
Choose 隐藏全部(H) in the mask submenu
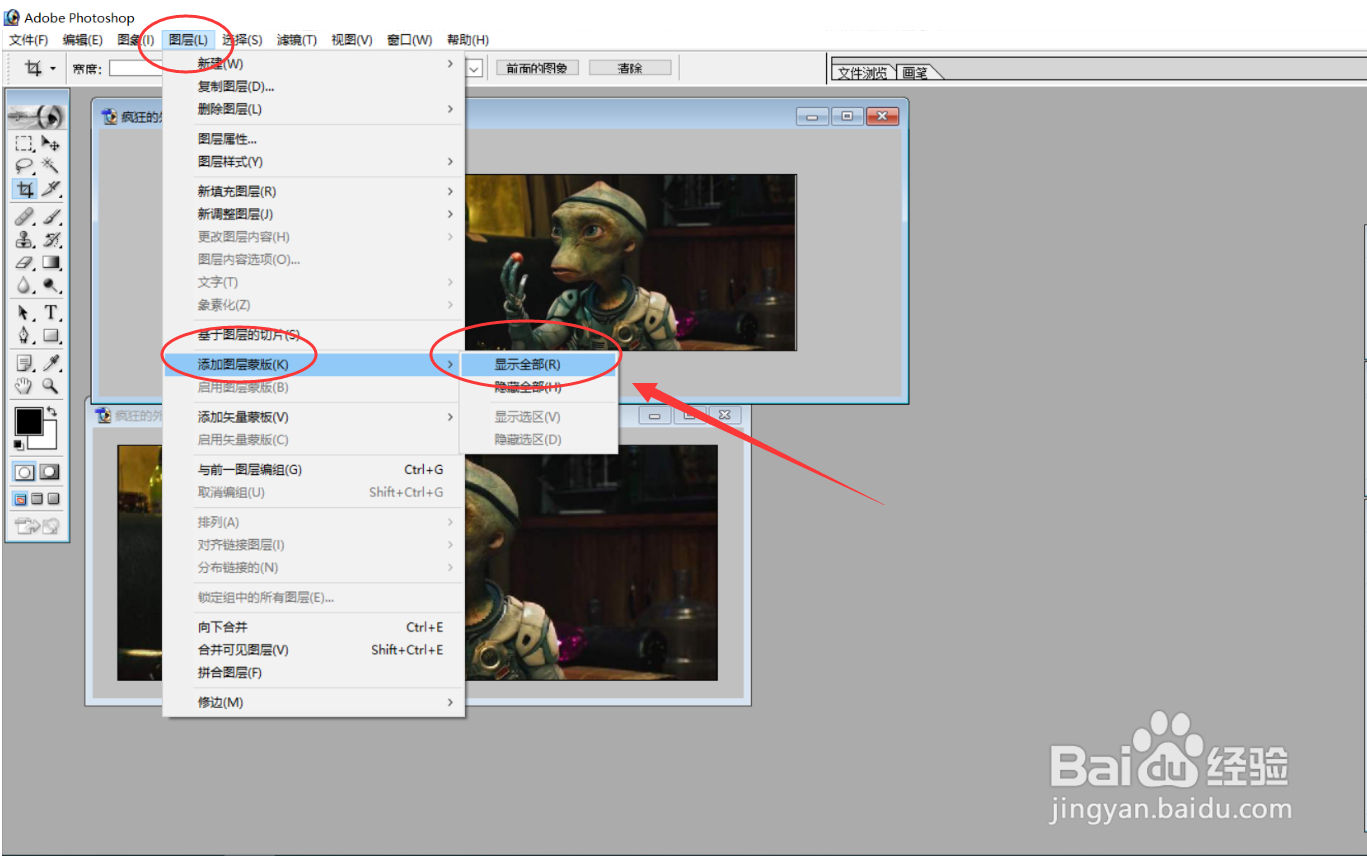tap(538, 387)
